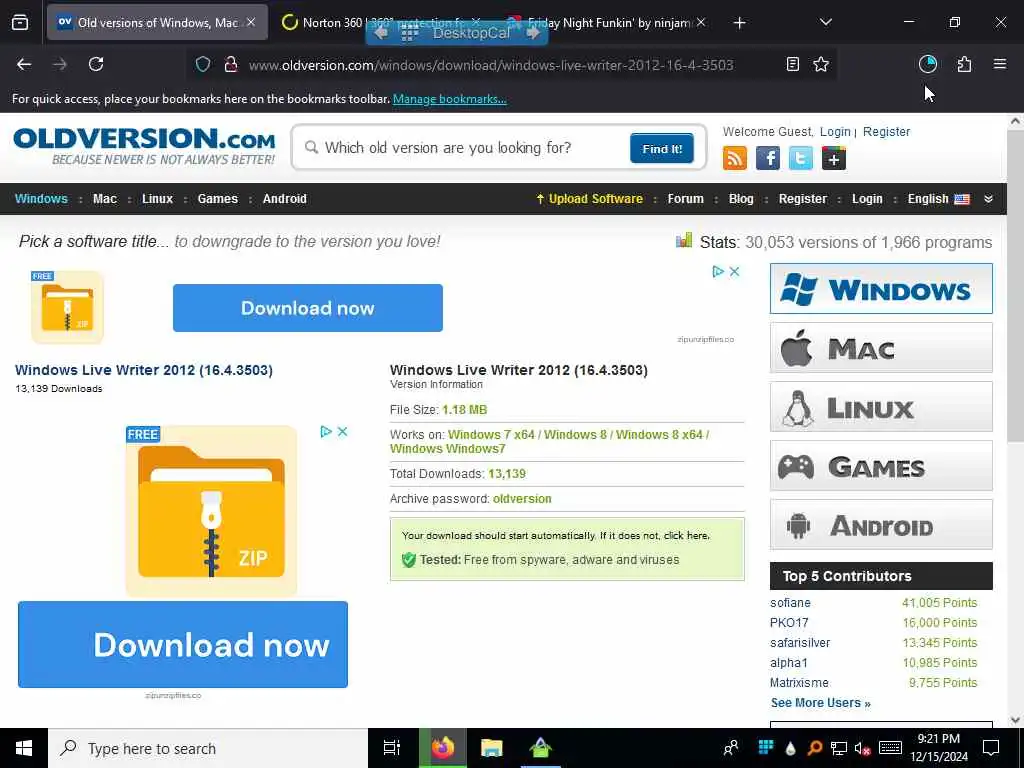Viewport: 1024px width, 768px height.
Task: Click the Windows Live Writer 2012 title link
Action: point(144,370)
